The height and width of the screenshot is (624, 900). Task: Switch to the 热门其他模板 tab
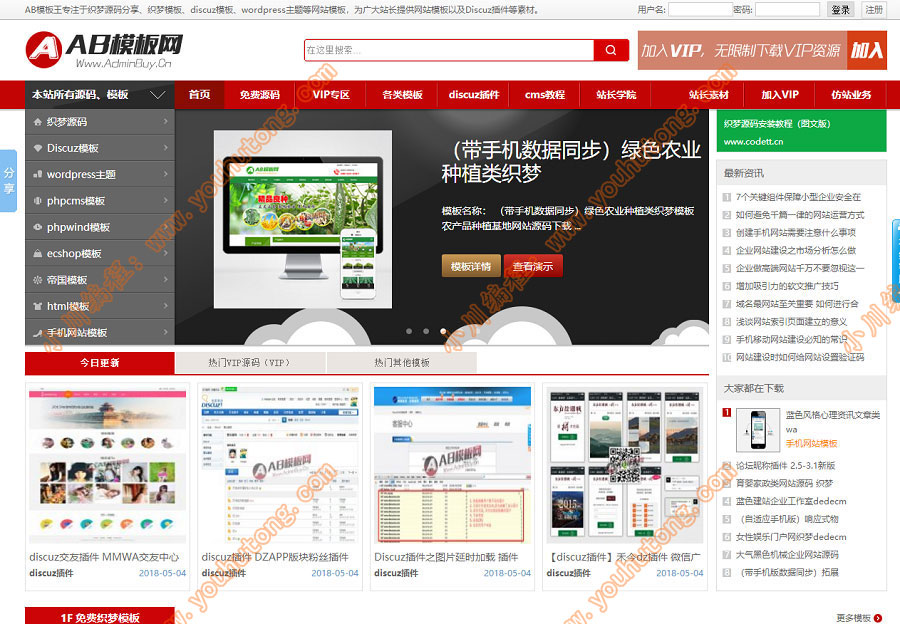click(402, 363)
